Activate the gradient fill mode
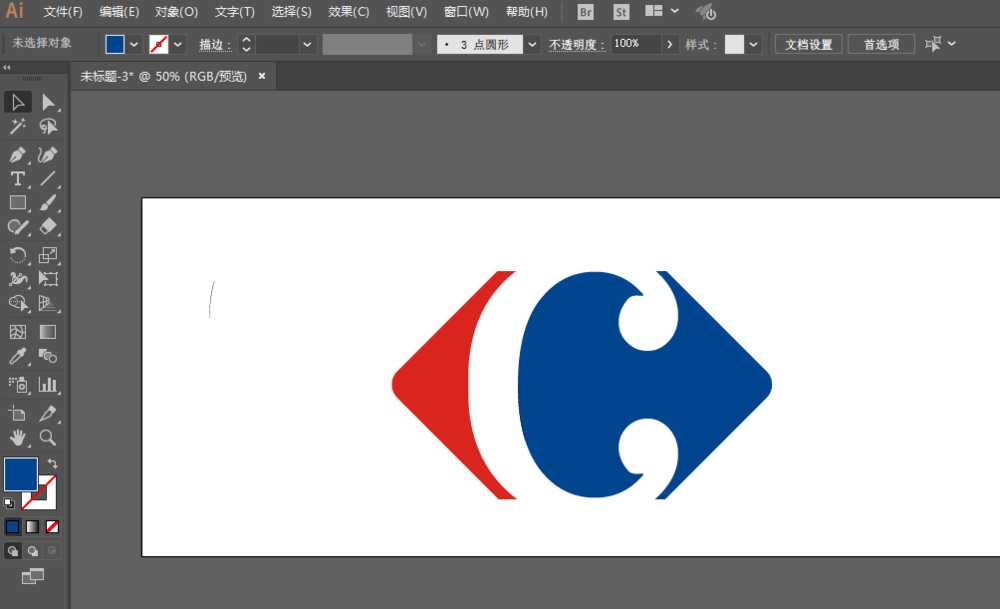The height and width of the screenshot is (609, 1000). [x=33, y=526]
